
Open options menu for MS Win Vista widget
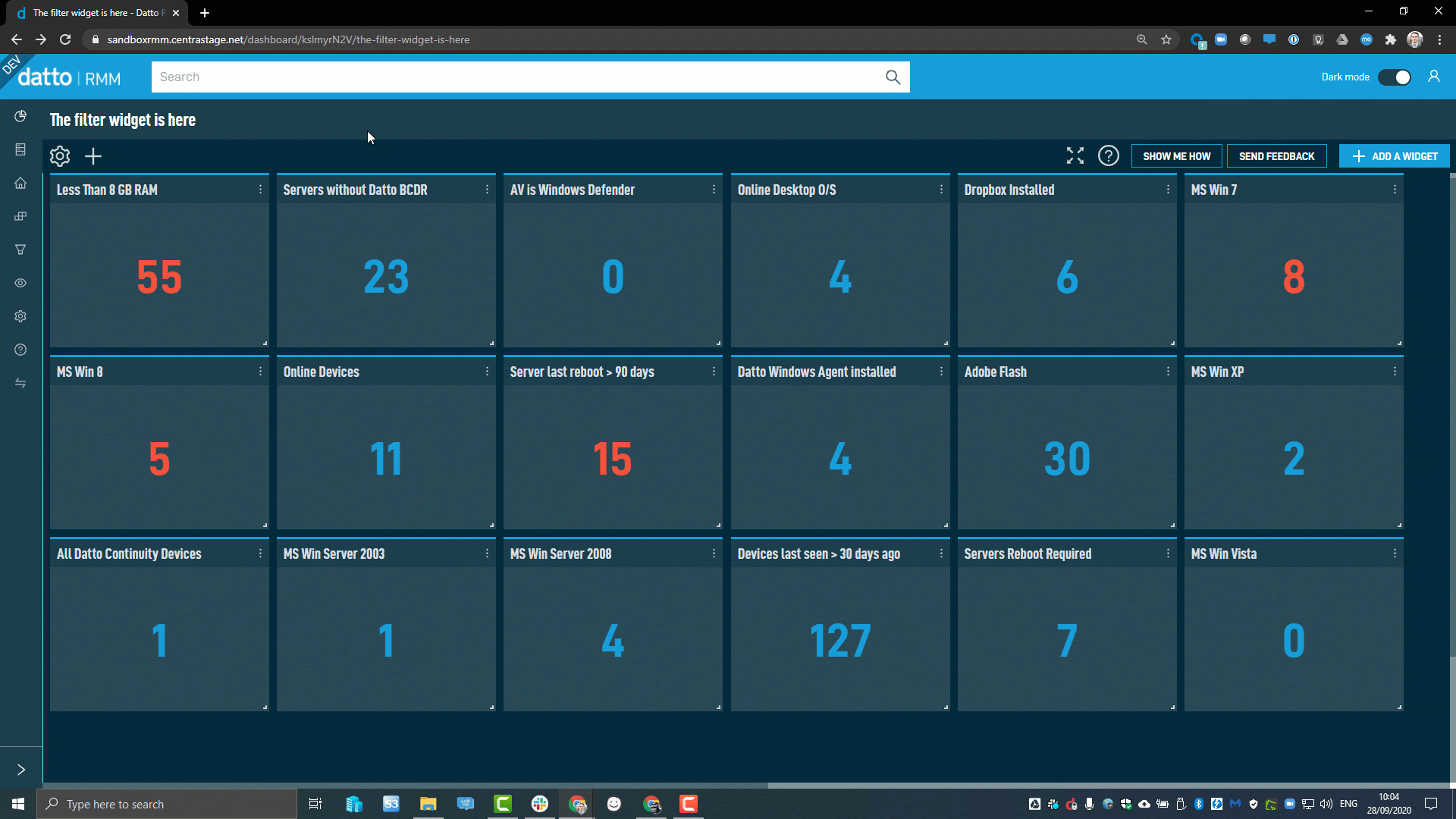1395,554
